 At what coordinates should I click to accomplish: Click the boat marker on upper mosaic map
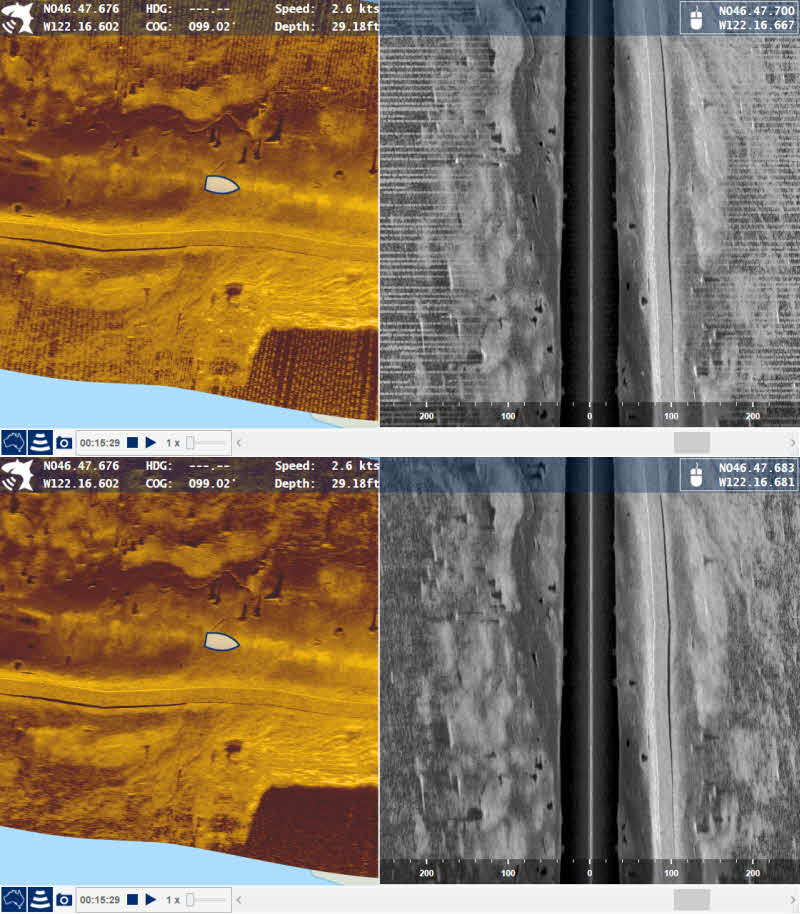[x=221, y=184]
